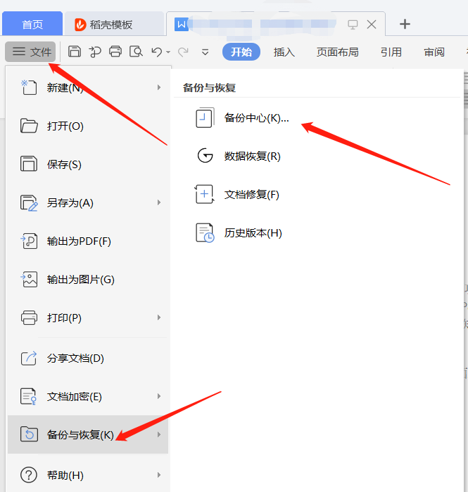Expand the 另存为(A) submenu arrow
The width and height of the screenshot is (468, 496).
(159, 202)
